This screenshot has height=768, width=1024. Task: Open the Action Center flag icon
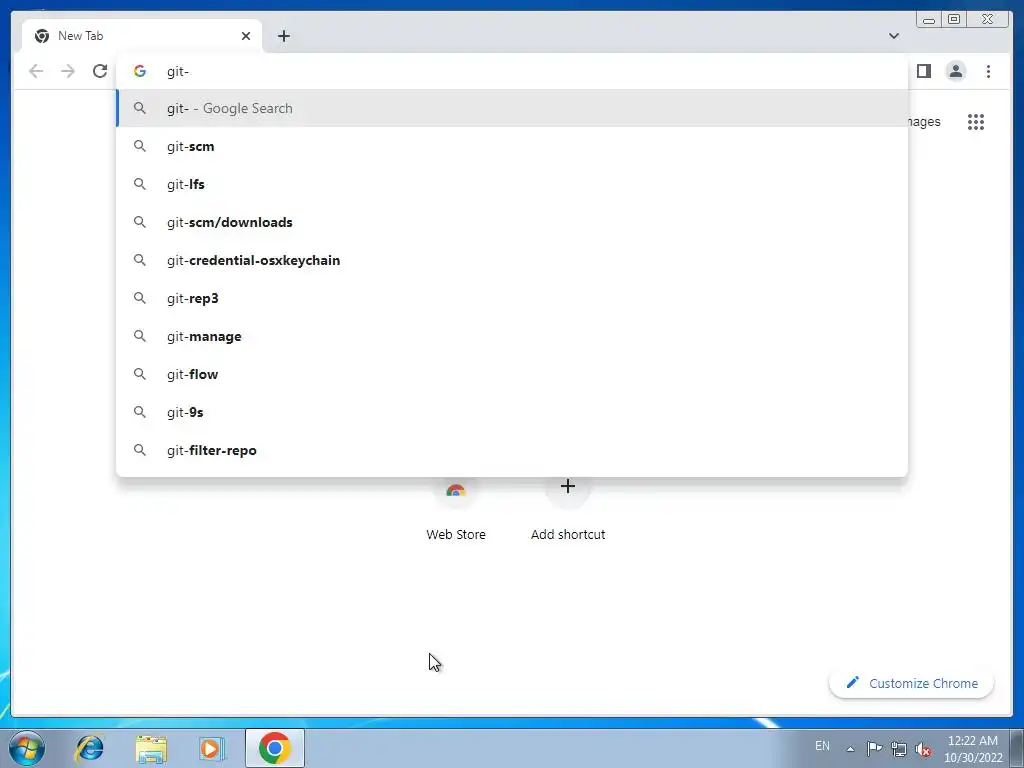[x=874, y=748]
